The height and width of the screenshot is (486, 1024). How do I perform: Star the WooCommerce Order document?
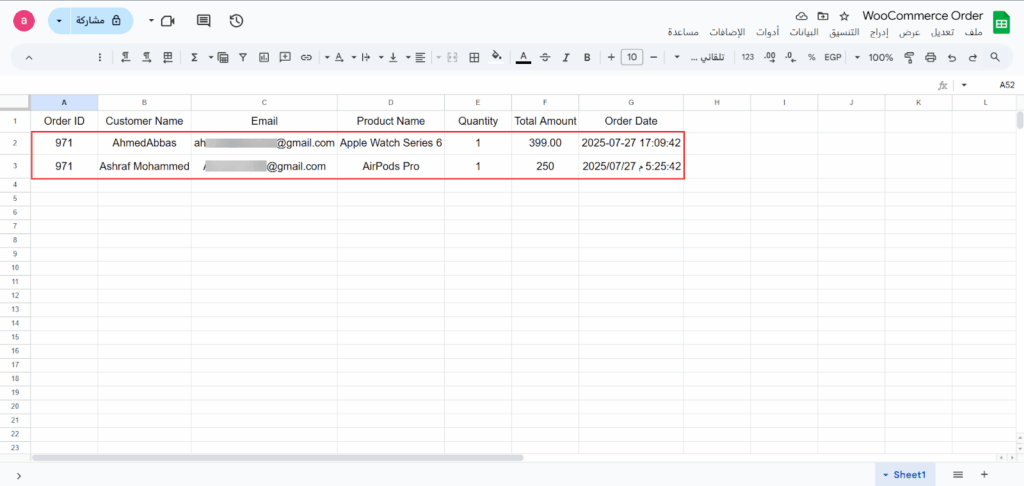pos(844,16)
